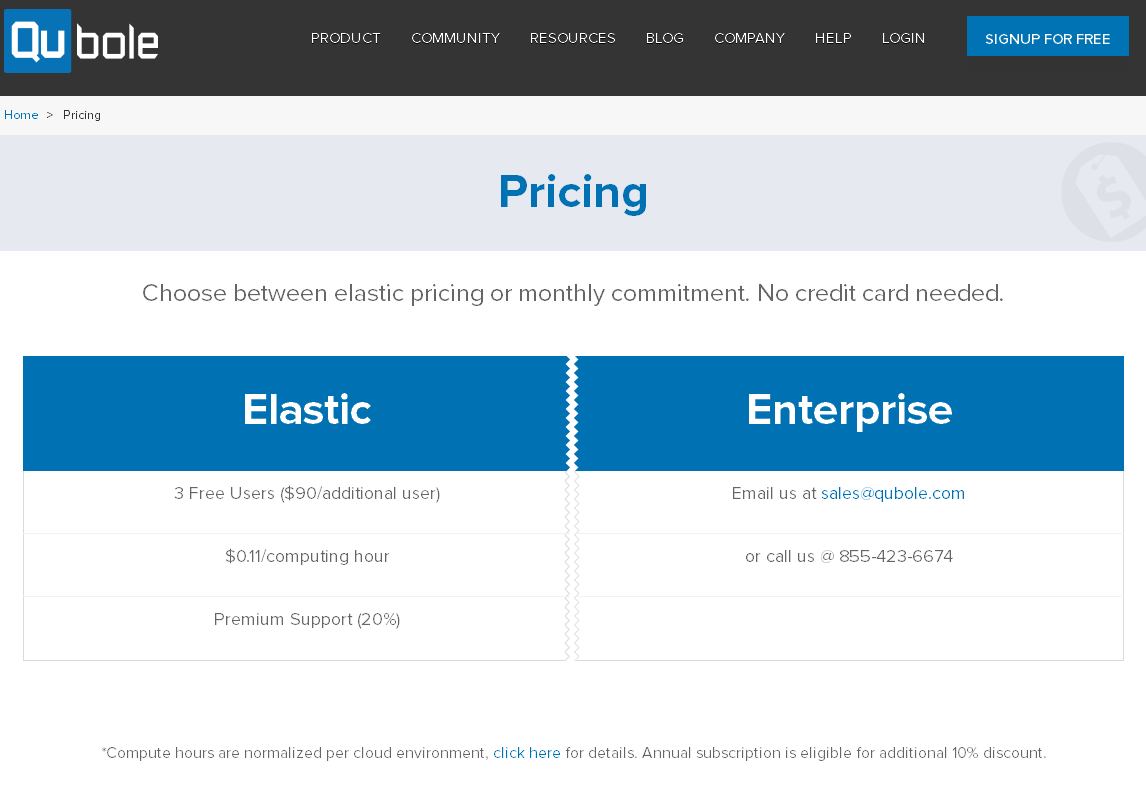Click the Pricing page heading
The image size is (1146, 792).
[x=573, y=192]
